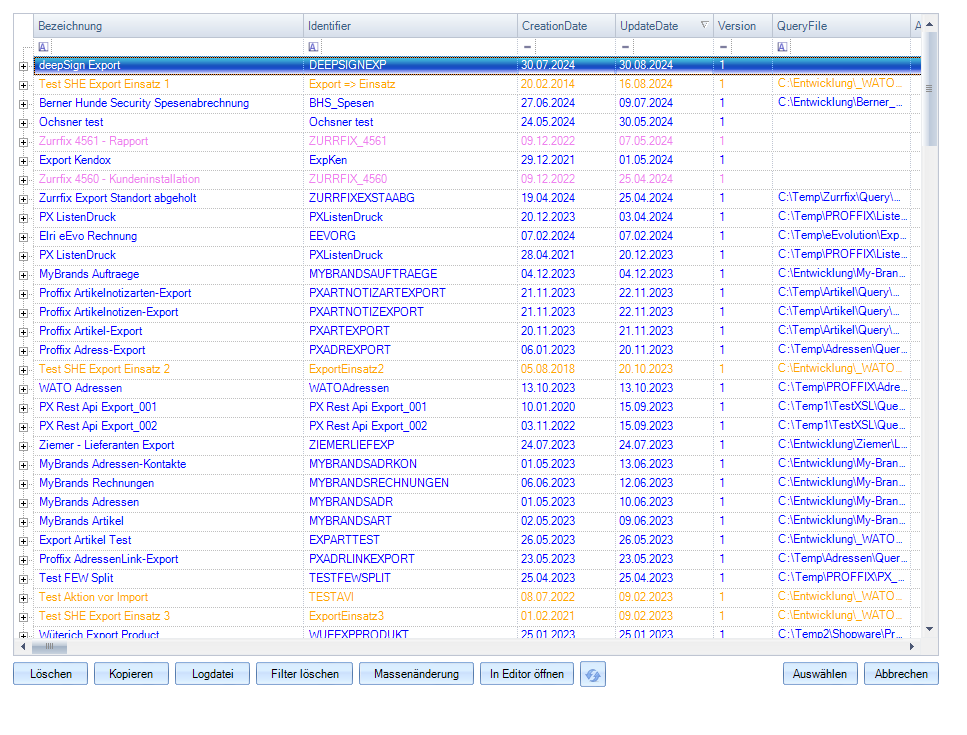Expand the MyBrands Artikel row
Viewport: 967px width, 735px height.
[23, 522]
